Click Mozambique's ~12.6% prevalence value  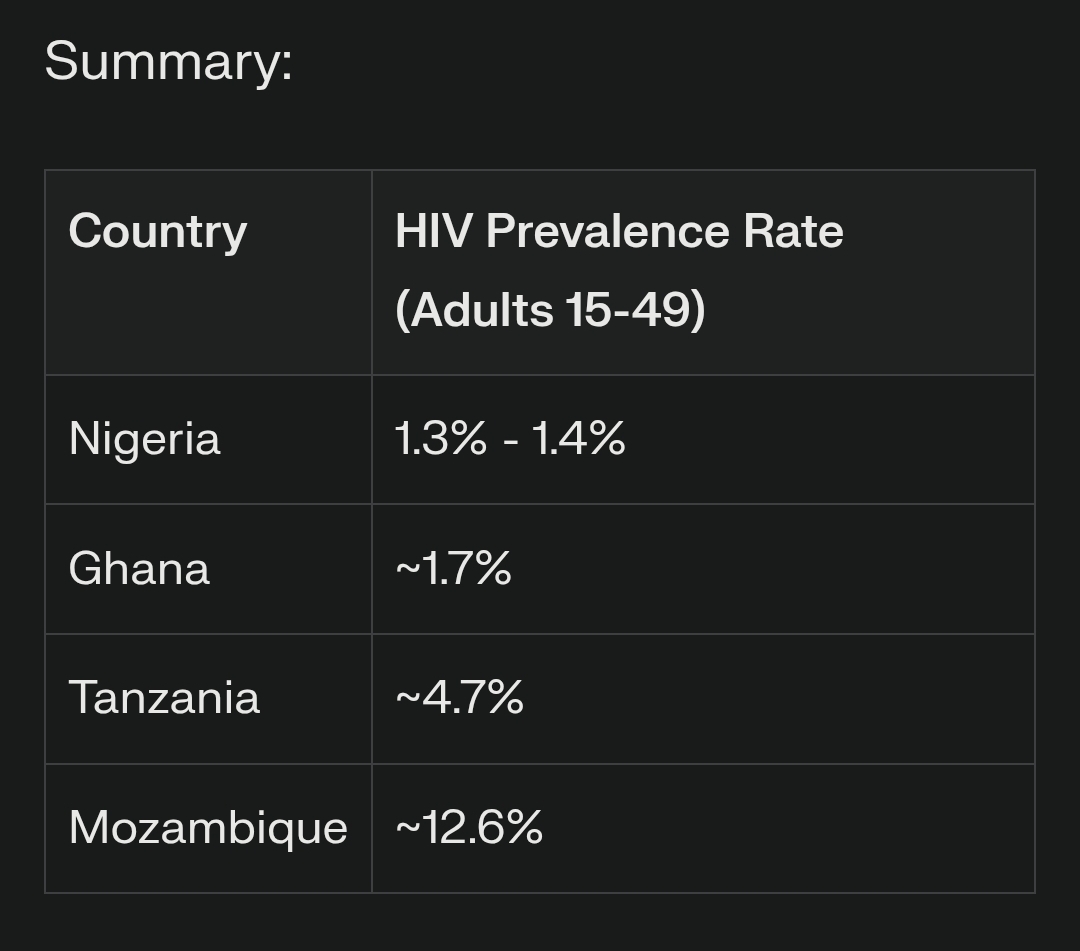(x=470, y=828)
